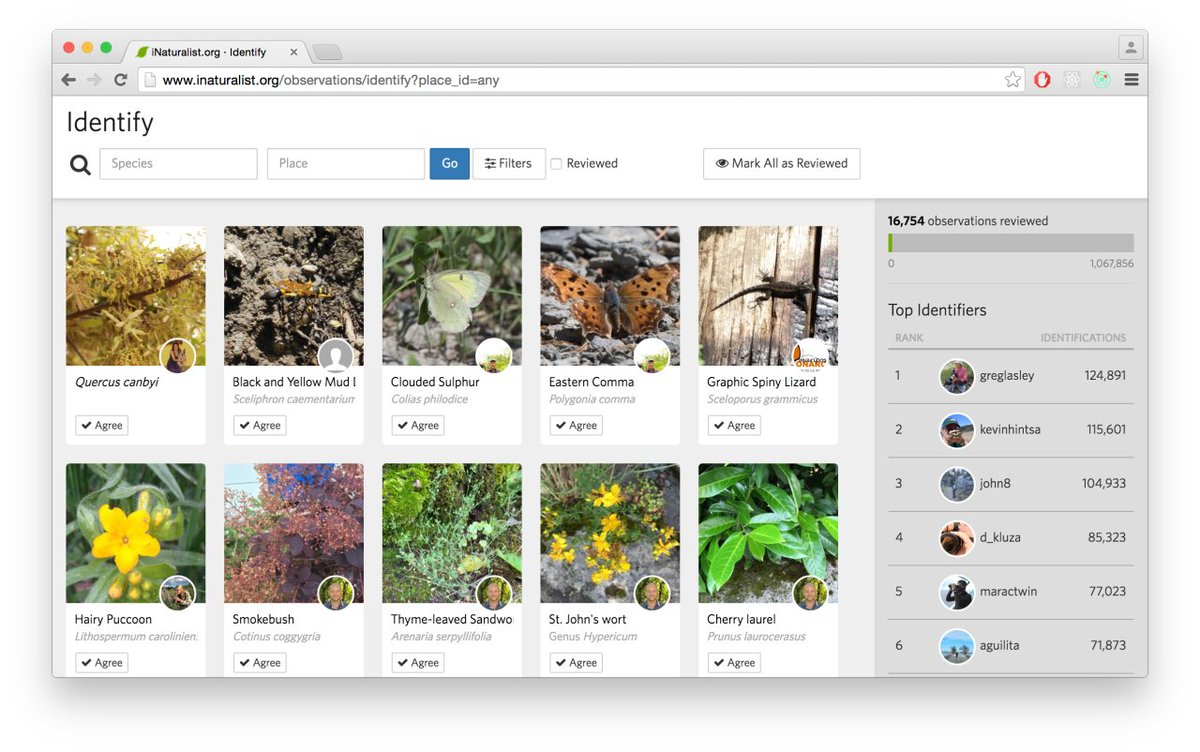Open the browser profile menu at top right
The width and height of the screenshot is (1200, 752).
(1130, 46)
